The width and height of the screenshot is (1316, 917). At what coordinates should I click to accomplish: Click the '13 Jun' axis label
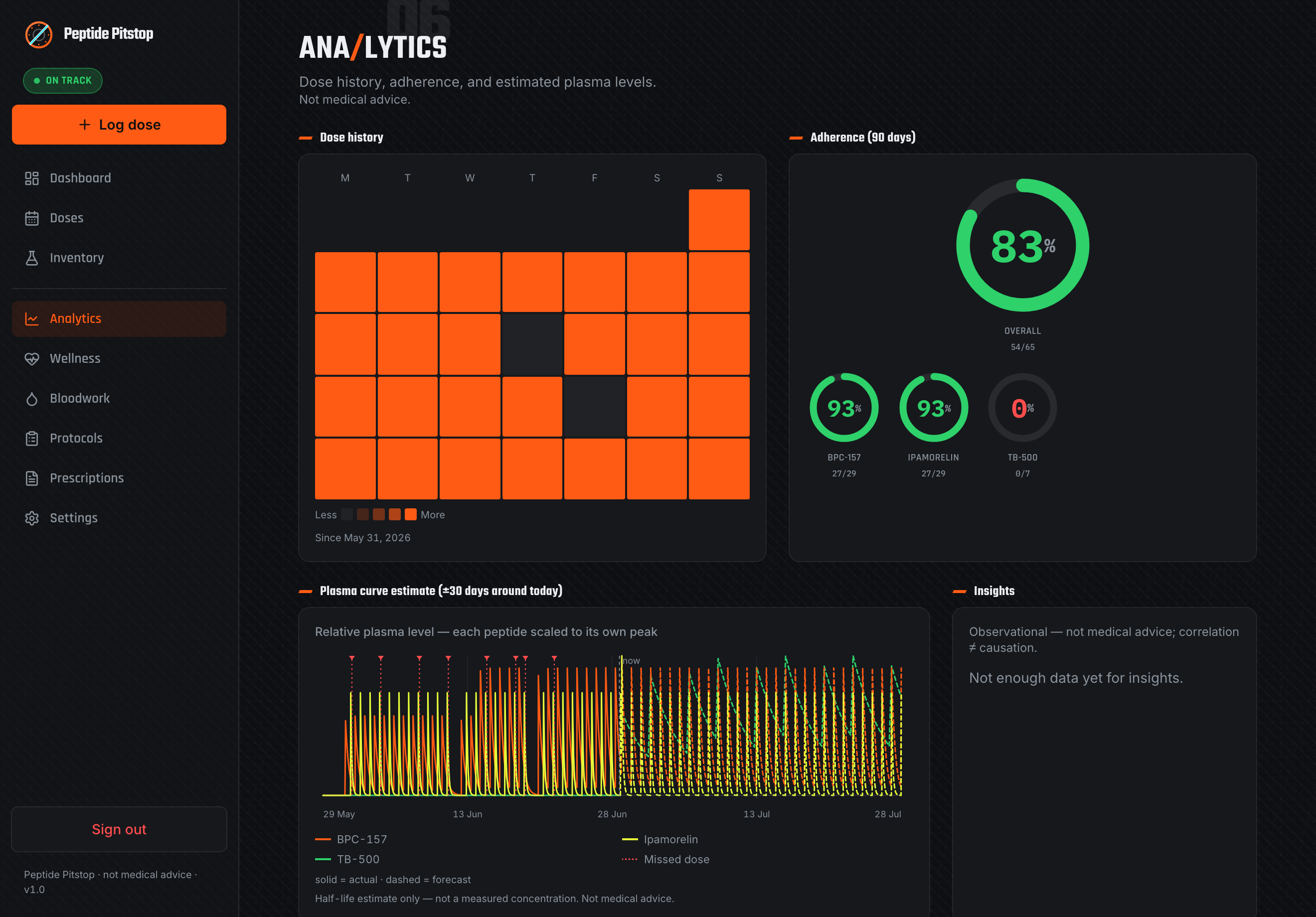click(x=468, y=814)
